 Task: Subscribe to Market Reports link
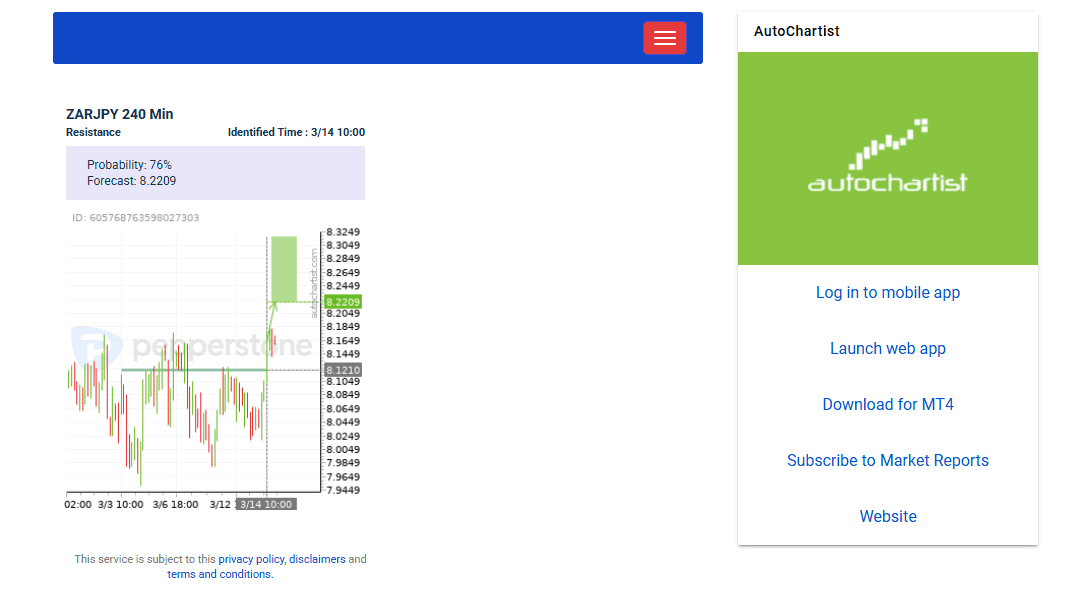coord(888,460)
